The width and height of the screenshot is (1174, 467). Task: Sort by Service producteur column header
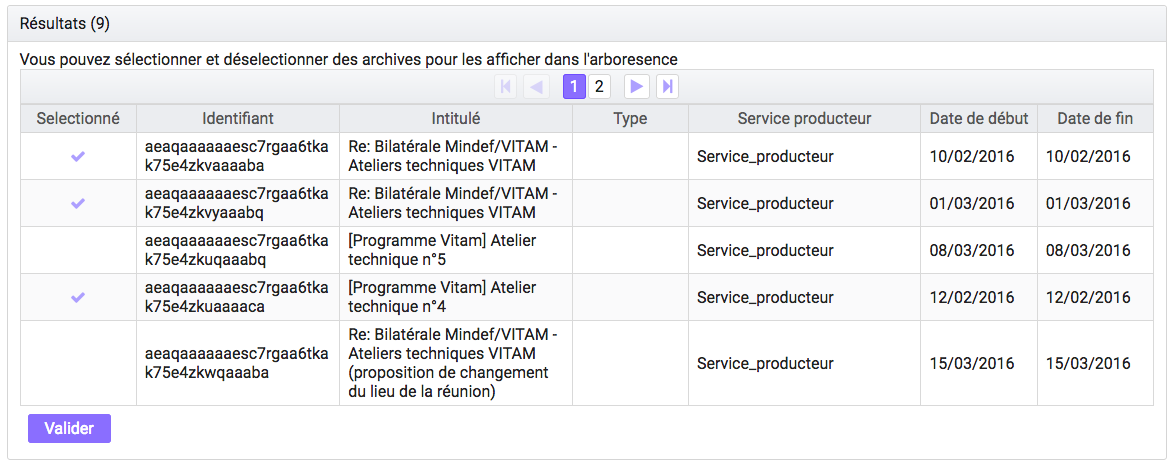[804, 118]
